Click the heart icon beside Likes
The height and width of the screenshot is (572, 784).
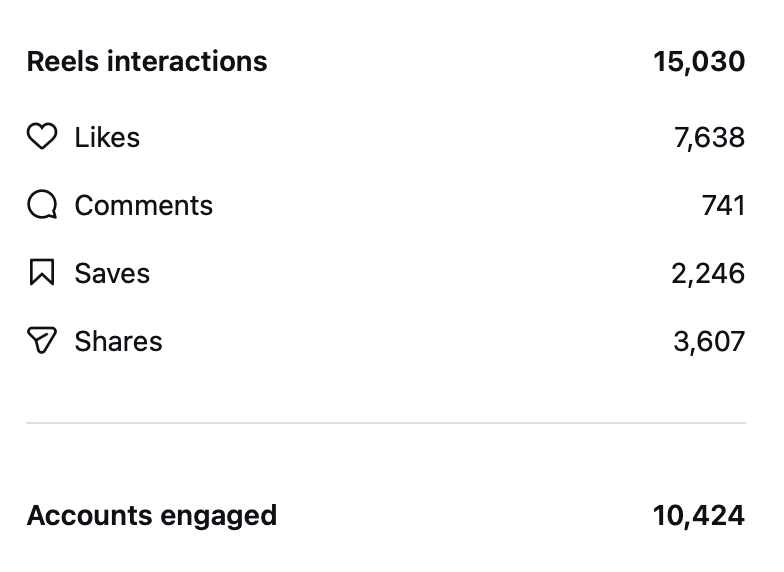coord(42,137)
